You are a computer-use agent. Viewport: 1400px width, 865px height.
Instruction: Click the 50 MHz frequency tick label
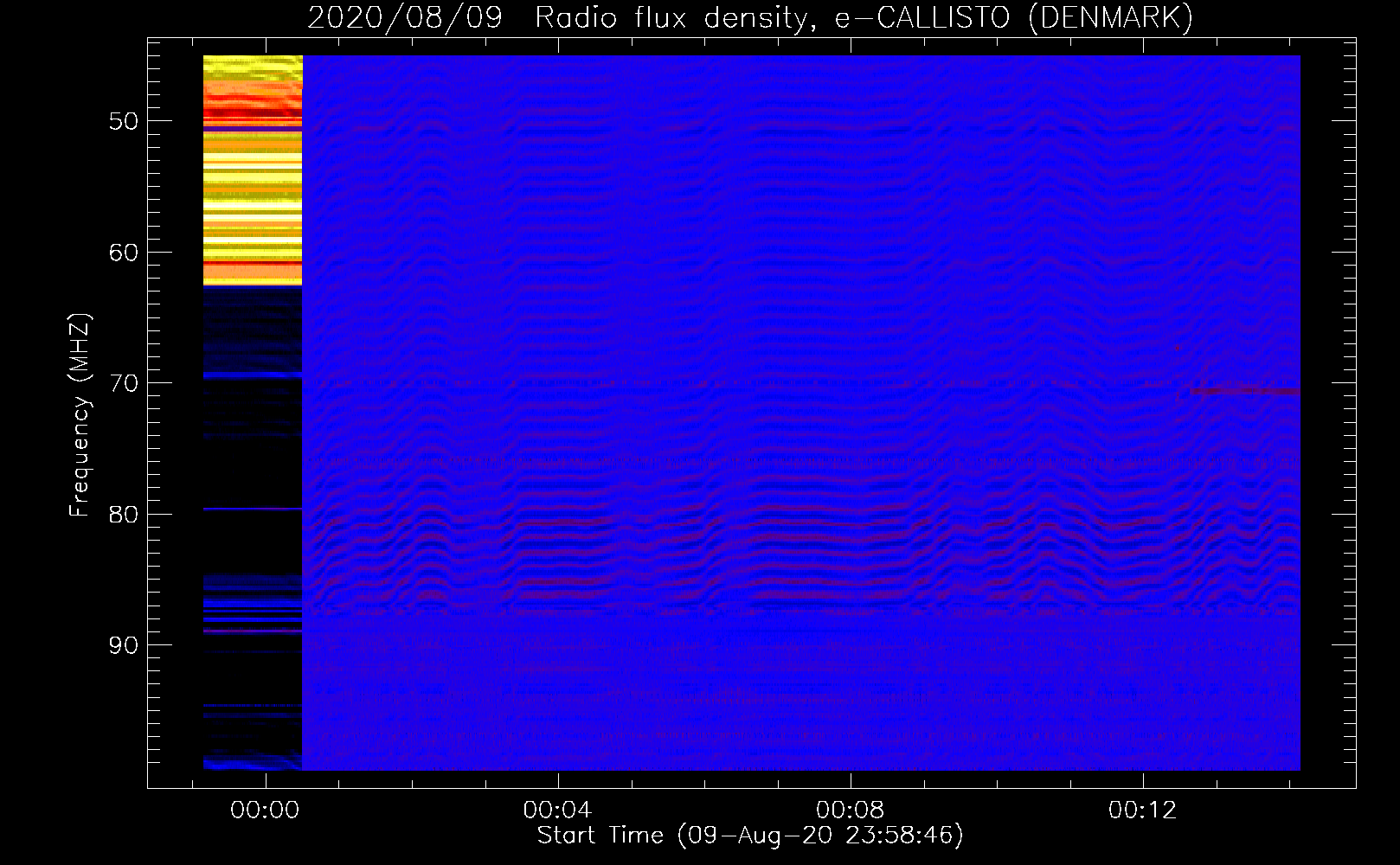point(124,121)
